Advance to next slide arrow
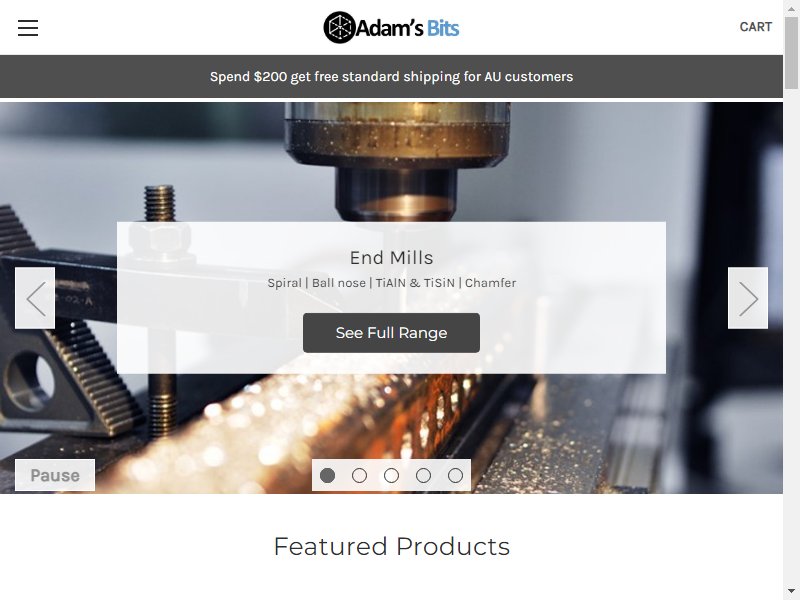The height and width of the screenshot is (600, 800). point(747,298)
